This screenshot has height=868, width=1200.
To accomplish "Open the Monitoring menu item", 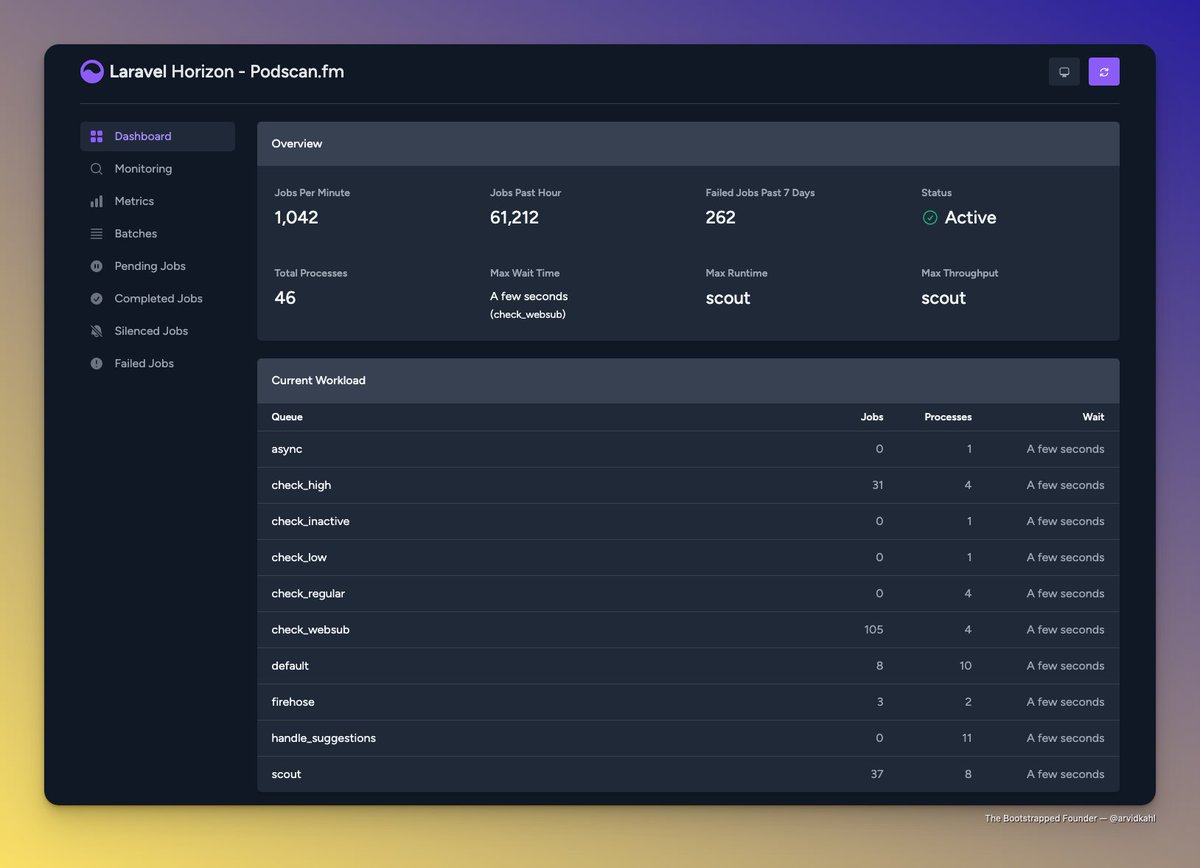I will point(158,169).
